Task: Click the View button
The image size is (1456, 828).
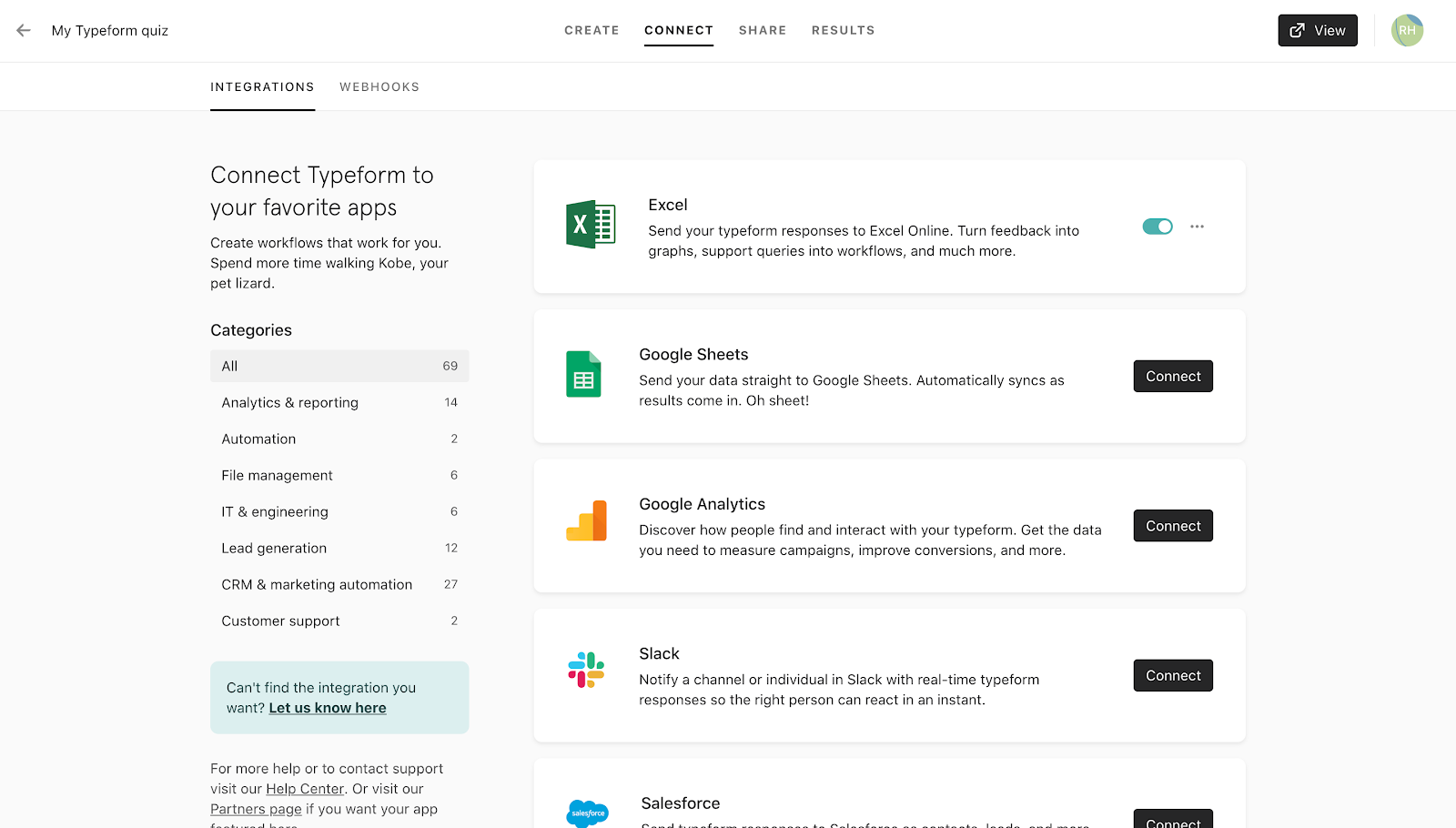Action: click(1318, 30)
